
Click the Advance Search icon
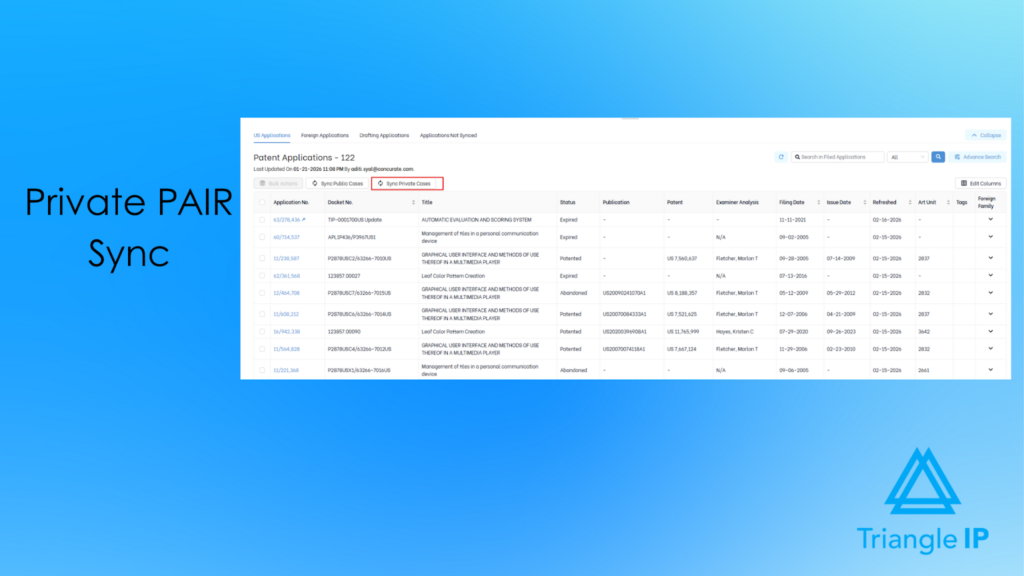(957, 157)
